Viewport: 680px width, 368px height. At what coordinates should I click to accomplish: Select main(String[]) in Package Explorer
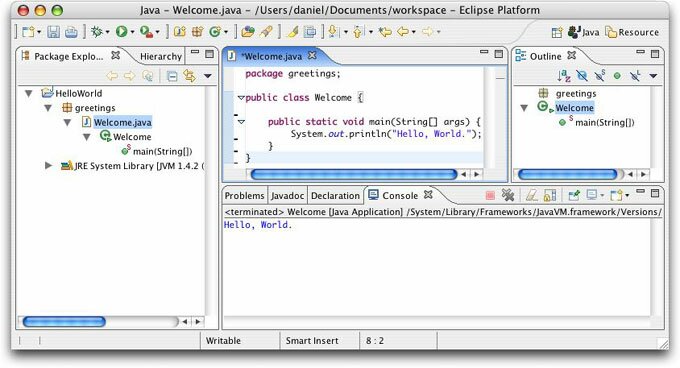coord(162,152)
